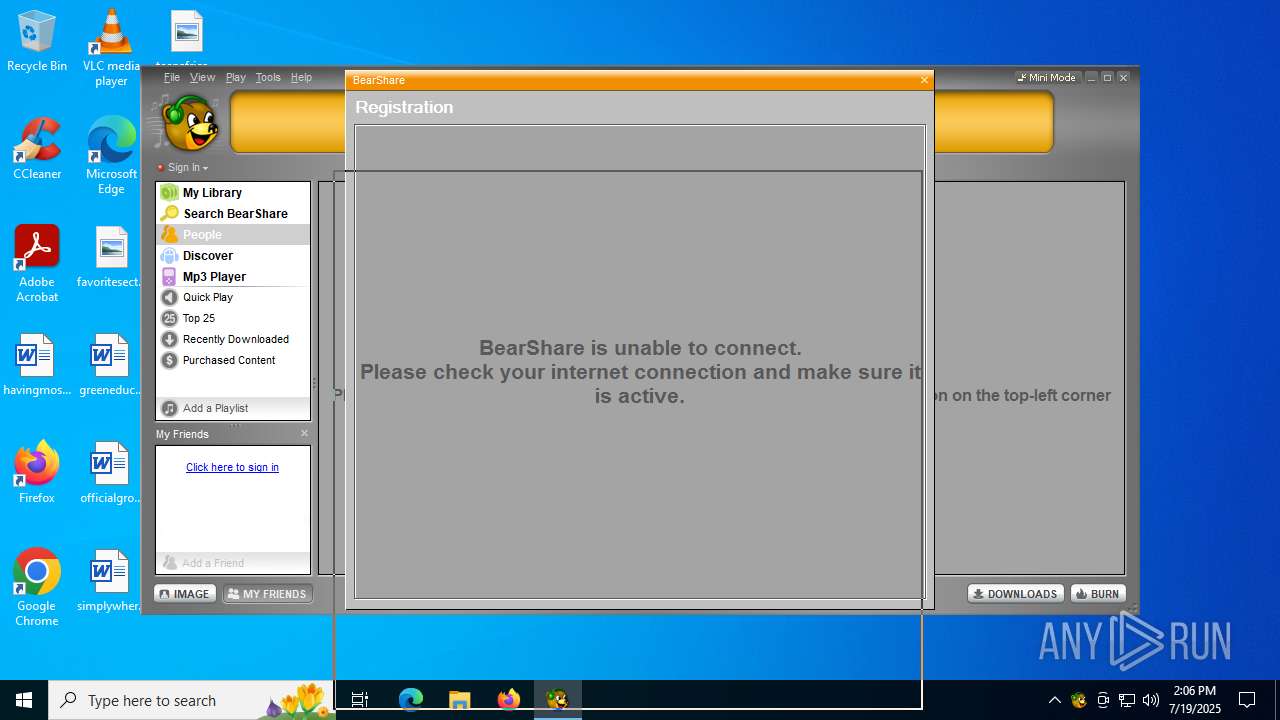The height and width of the screenshot is (720, 1280).
Task: Open CCleaner desktop shortcut
Action: pos(37,149)
